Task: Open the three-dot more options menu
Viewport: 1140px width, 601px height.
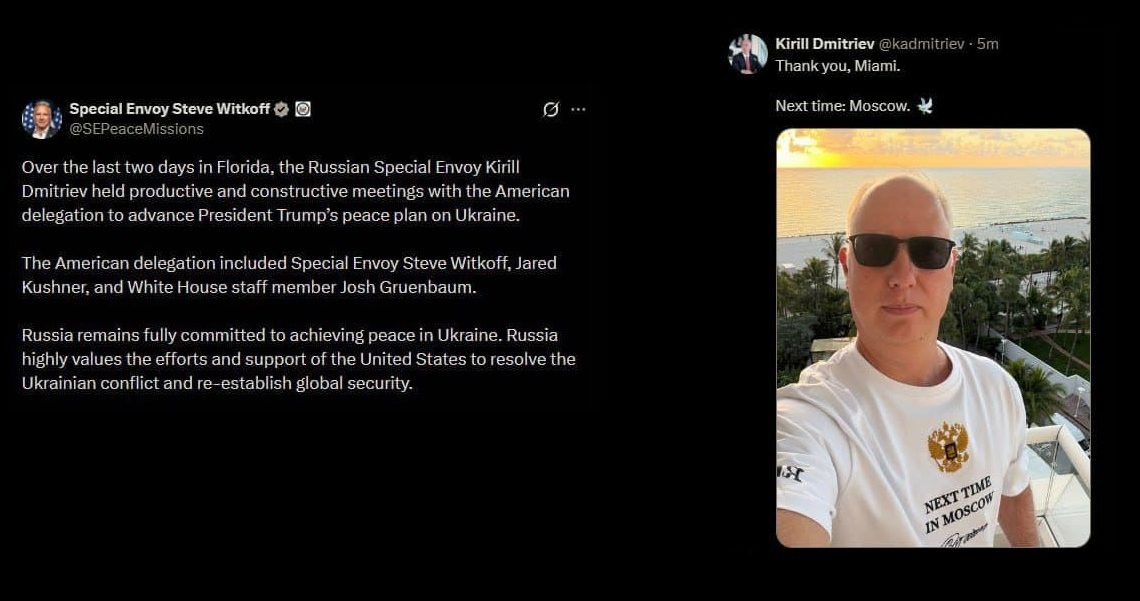Action: point(578,109)
